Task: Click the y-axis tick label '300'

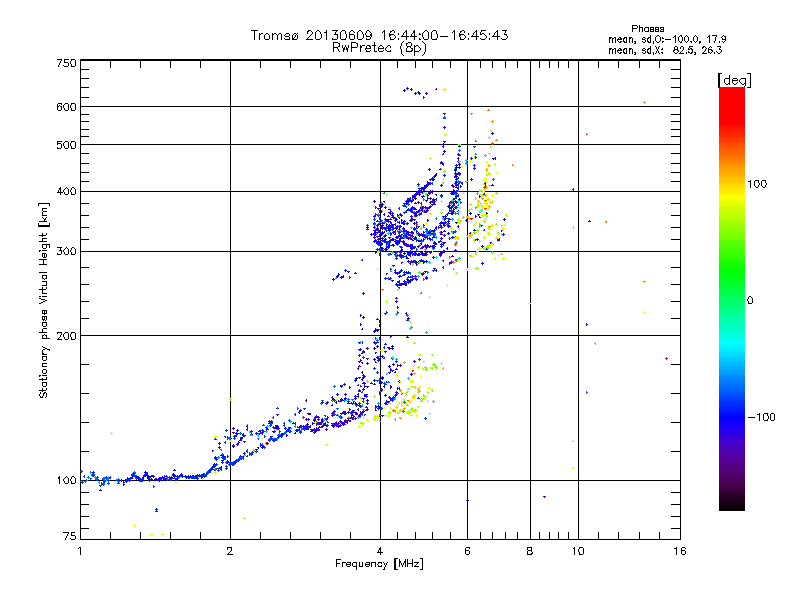Action: pos(67,252)
